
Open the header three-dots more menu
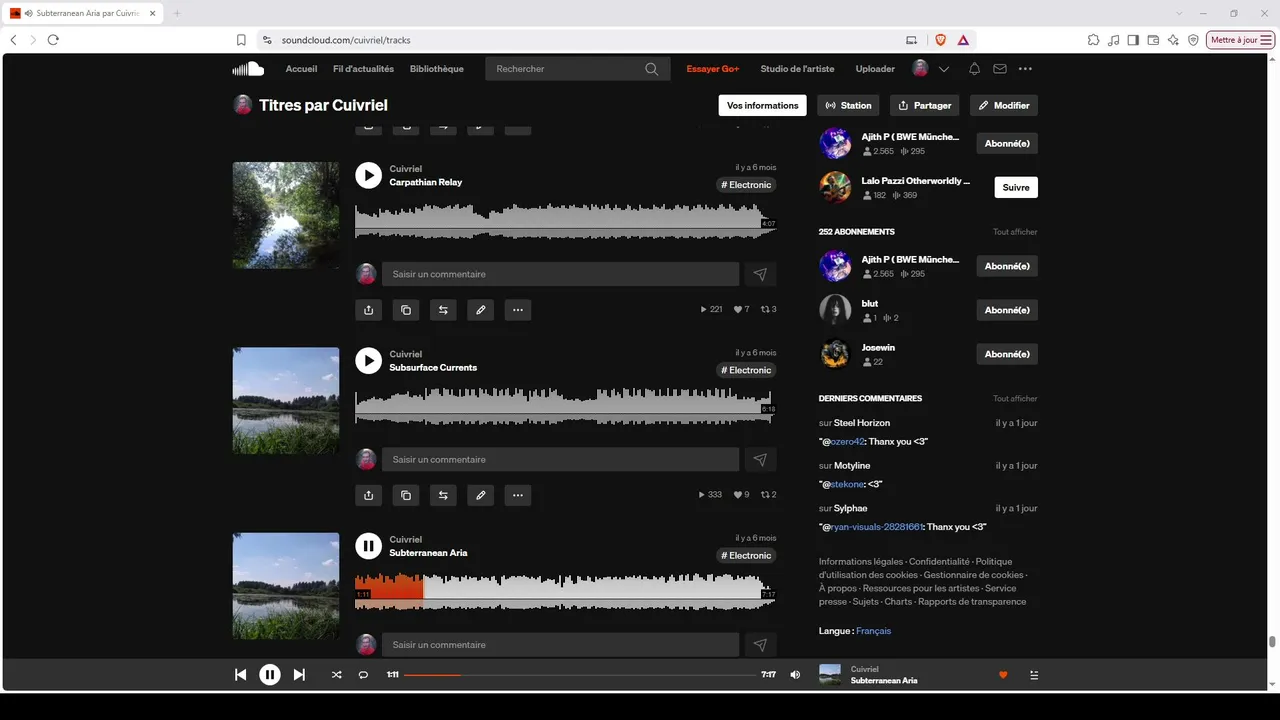point(1025,69)
